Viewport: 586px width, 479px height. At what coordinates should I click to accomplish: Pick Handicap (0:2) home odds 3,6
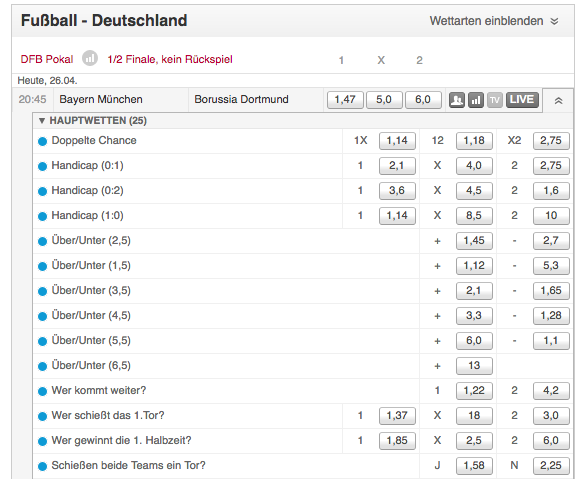click(397, 191)
